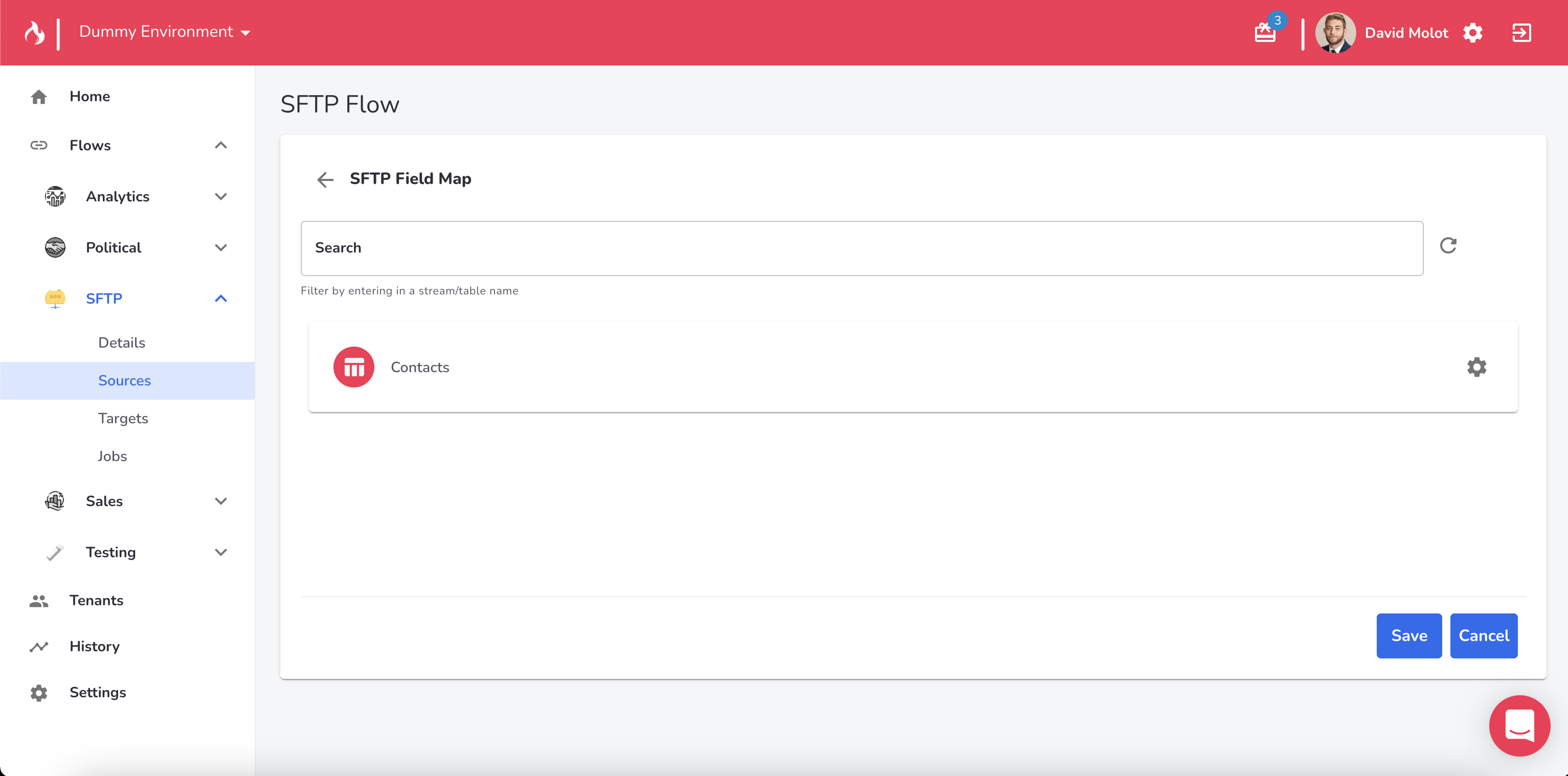Open the Jobs menu item
The height and width of the screenshot is (776, 1568).
[112, 456]
